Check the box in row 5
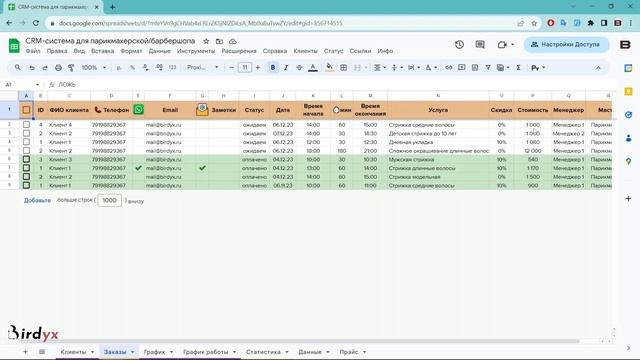The image size is (640, 360). [x=26, y=151]
